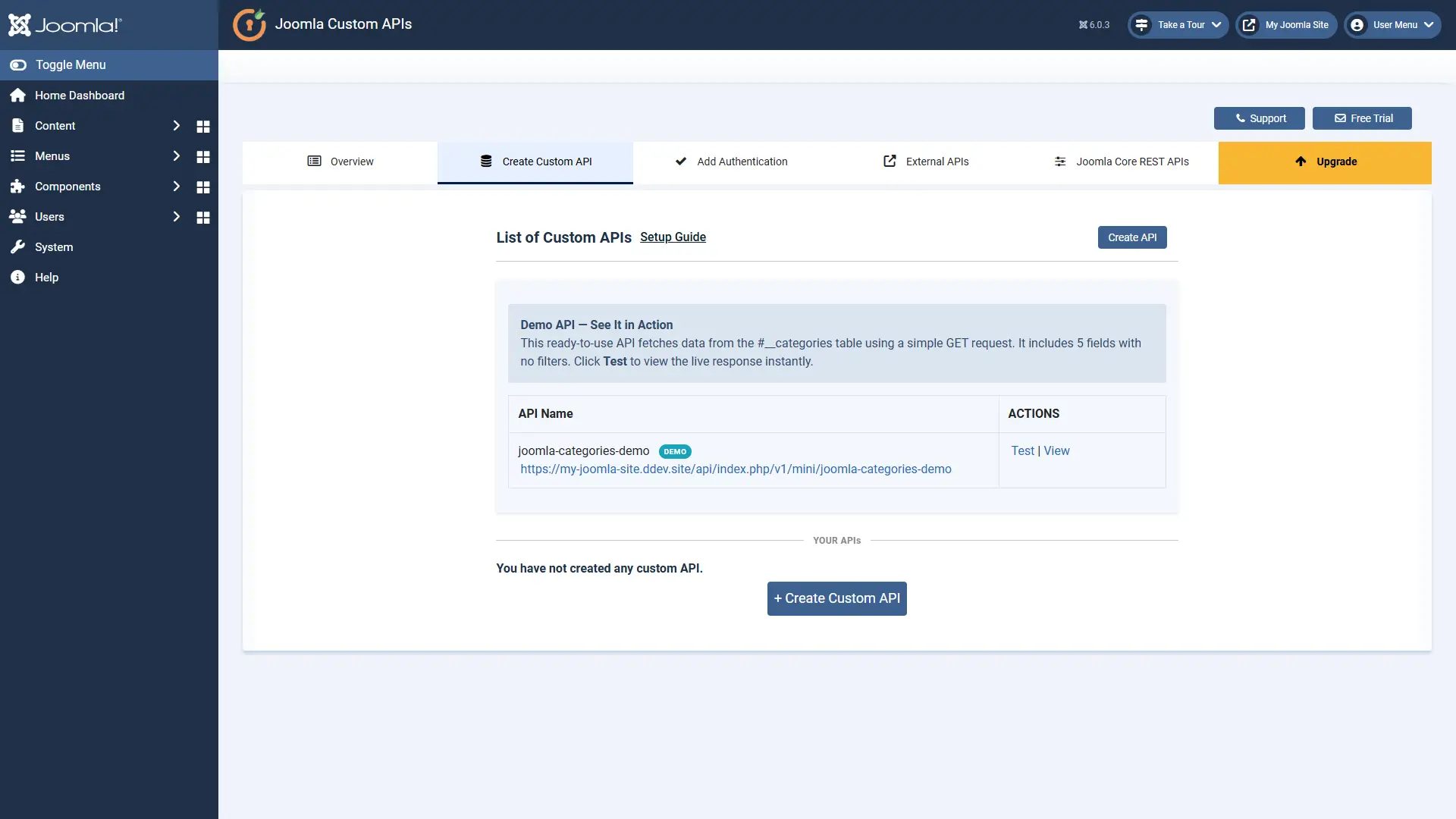Open the Home Dashboard from the sidebar
Viewport: 1456px width, 819px height.
tap(80, 95)
